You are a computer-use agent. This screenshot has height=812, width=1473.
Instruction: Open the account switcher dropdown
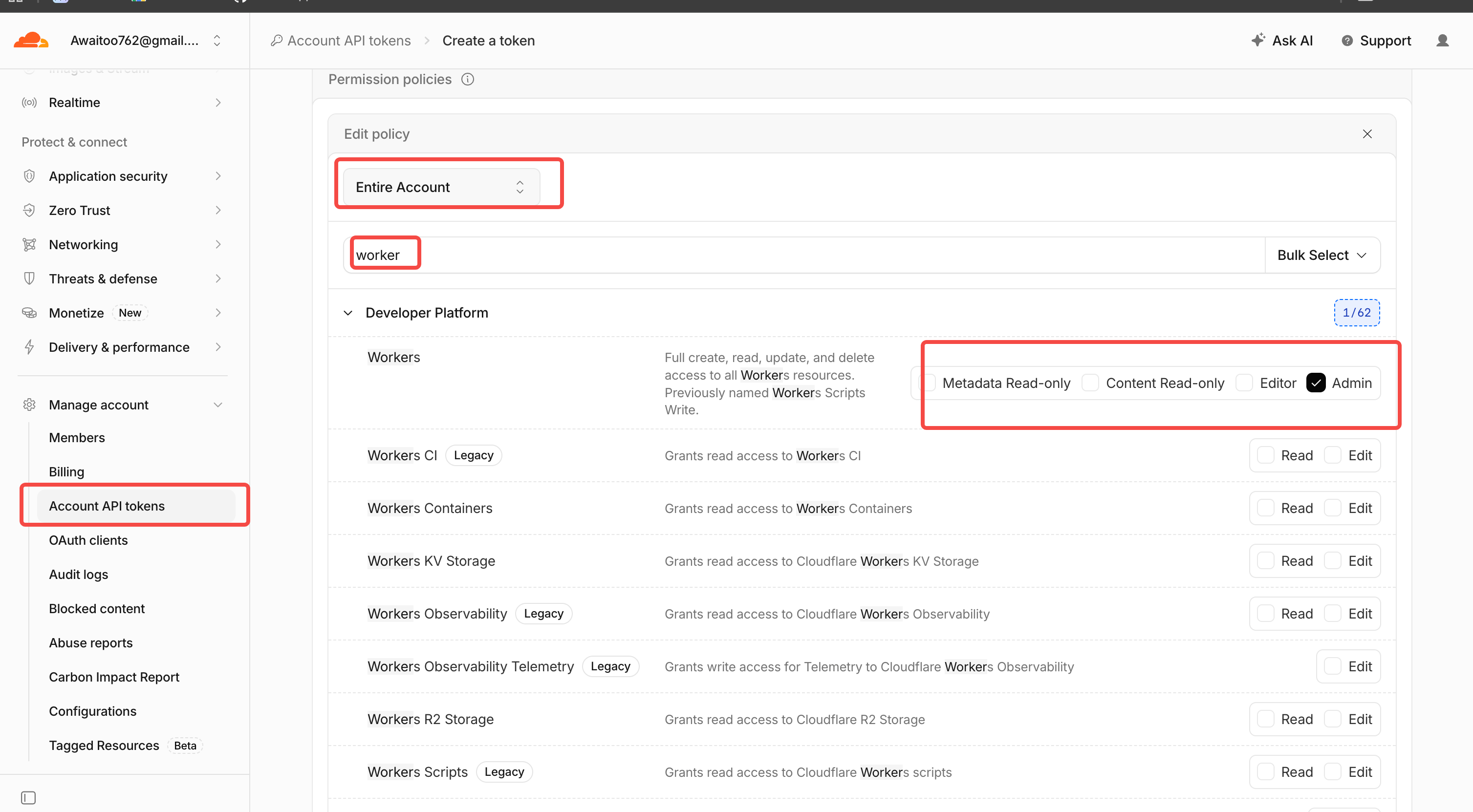click(x=217, y=41)
